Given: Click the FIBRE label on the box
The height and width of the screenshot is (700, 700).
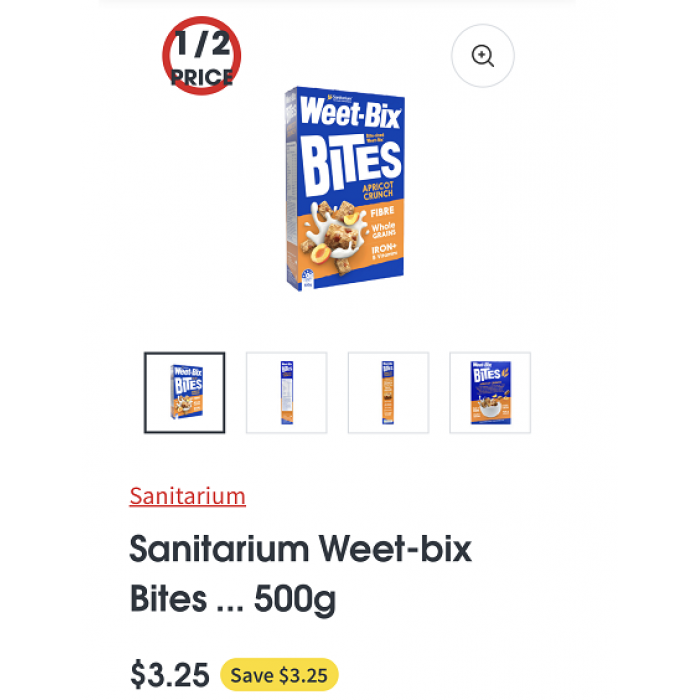Looking at the screenshot, I should pos(382,212).
